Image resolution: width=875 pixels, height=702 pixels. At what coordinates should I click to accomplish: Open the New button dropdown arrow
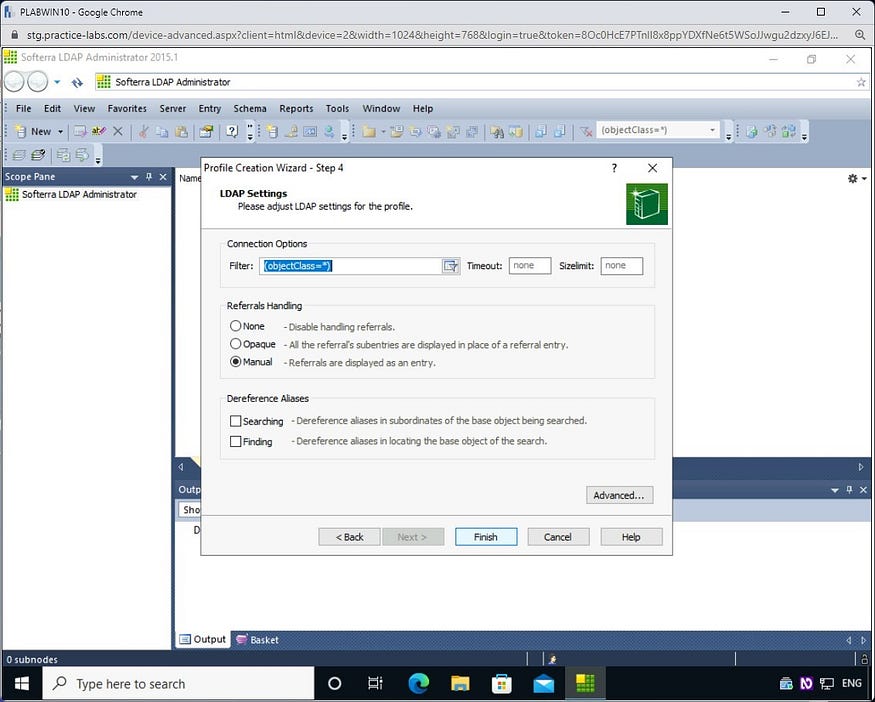coord(60,132)
